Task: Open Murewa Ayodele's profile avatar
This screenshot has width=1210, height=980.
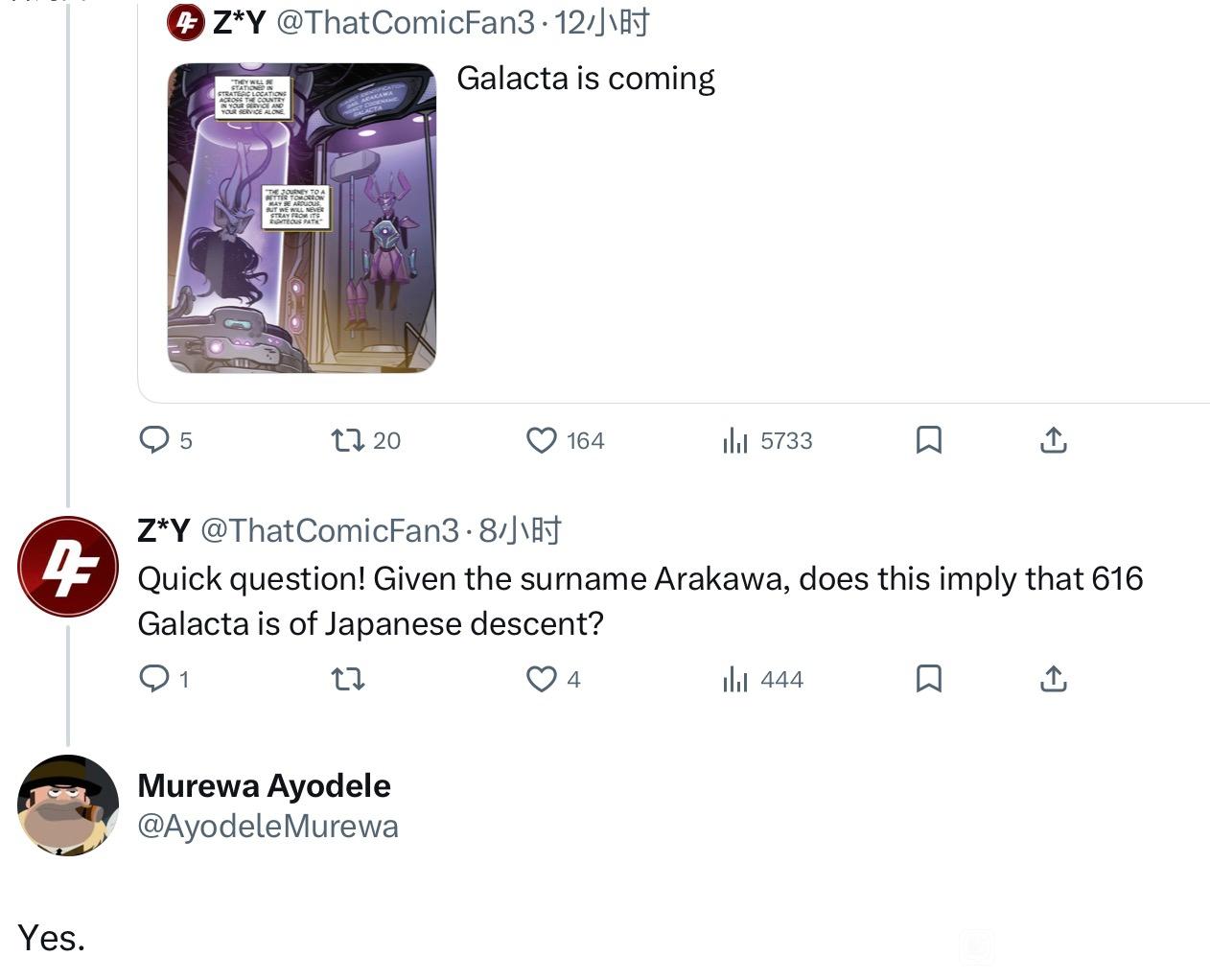Action: [67, 805]
